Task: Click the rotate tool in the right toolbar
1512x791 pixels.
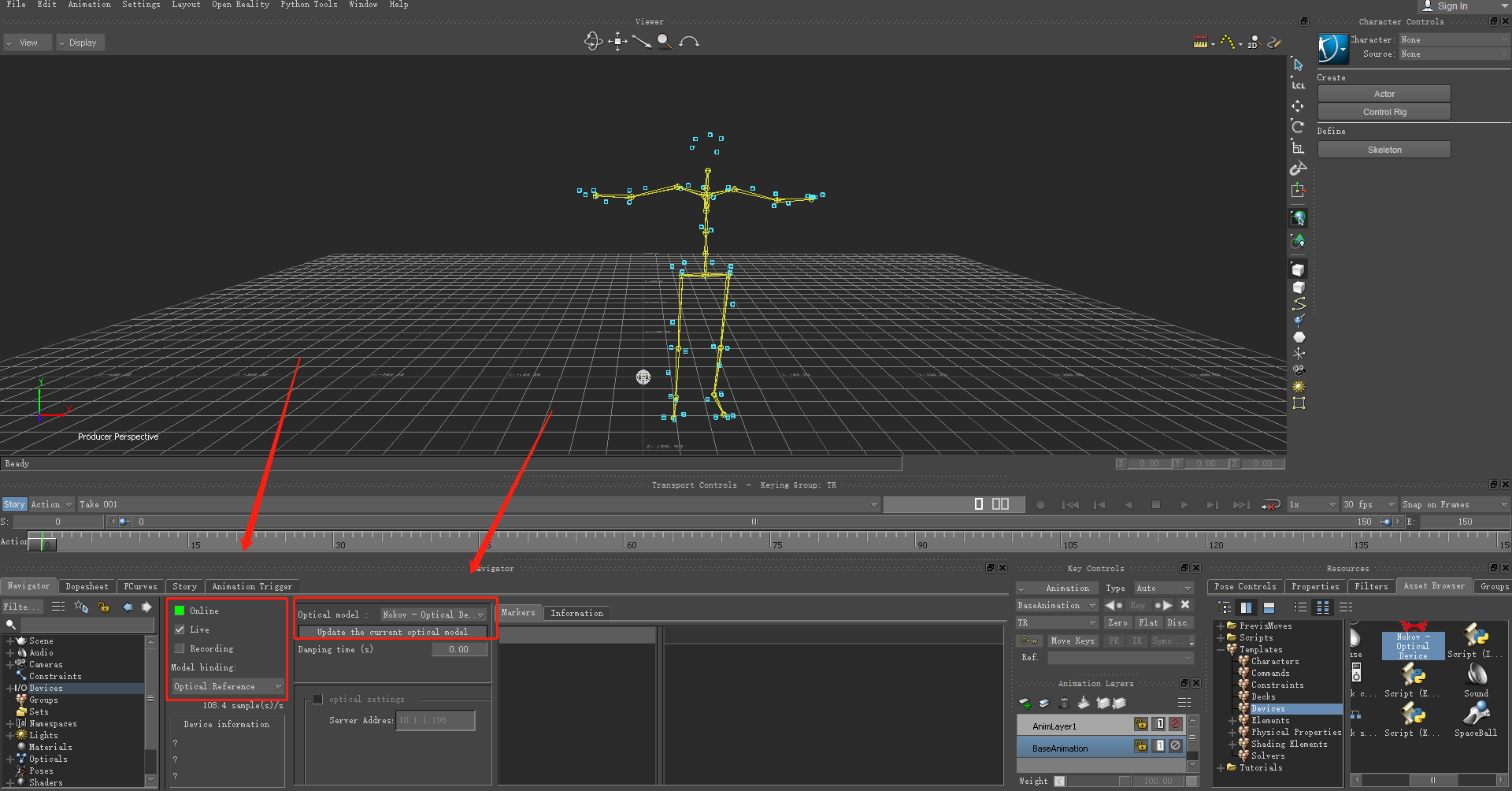Action: pos(1298,126)
